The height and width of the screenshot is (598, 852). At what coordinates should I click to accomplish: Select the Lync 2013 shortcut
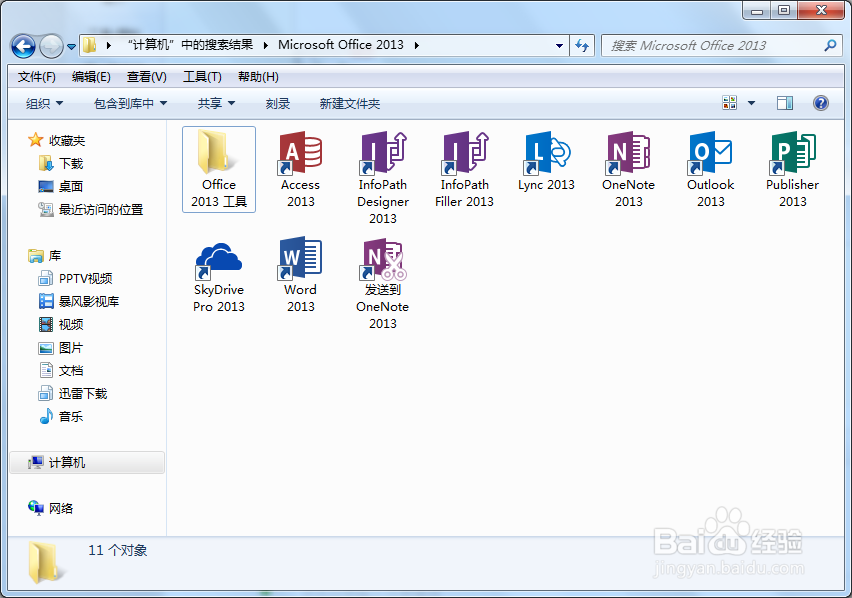click(x=546, y=161)
